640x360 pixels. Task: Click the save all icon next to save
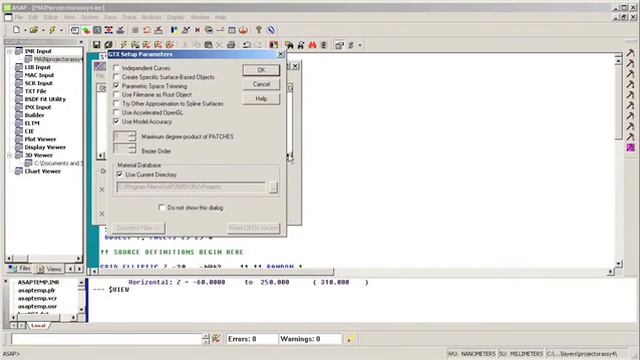(x=108, y=45)
